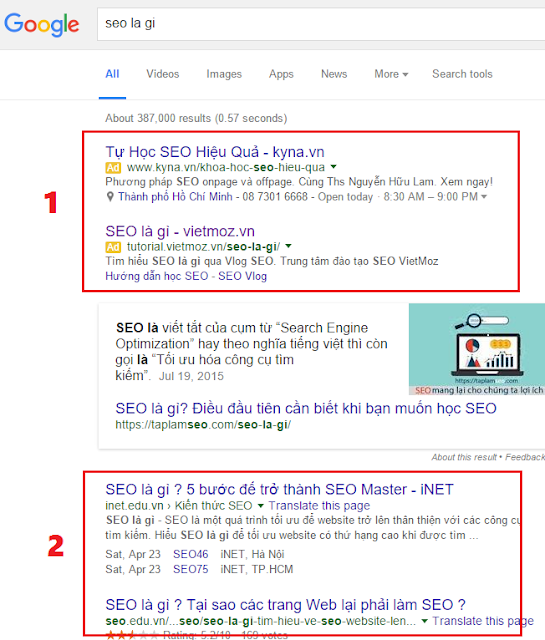Click the search box containing 'seo la gi'

tap(321, 24)
